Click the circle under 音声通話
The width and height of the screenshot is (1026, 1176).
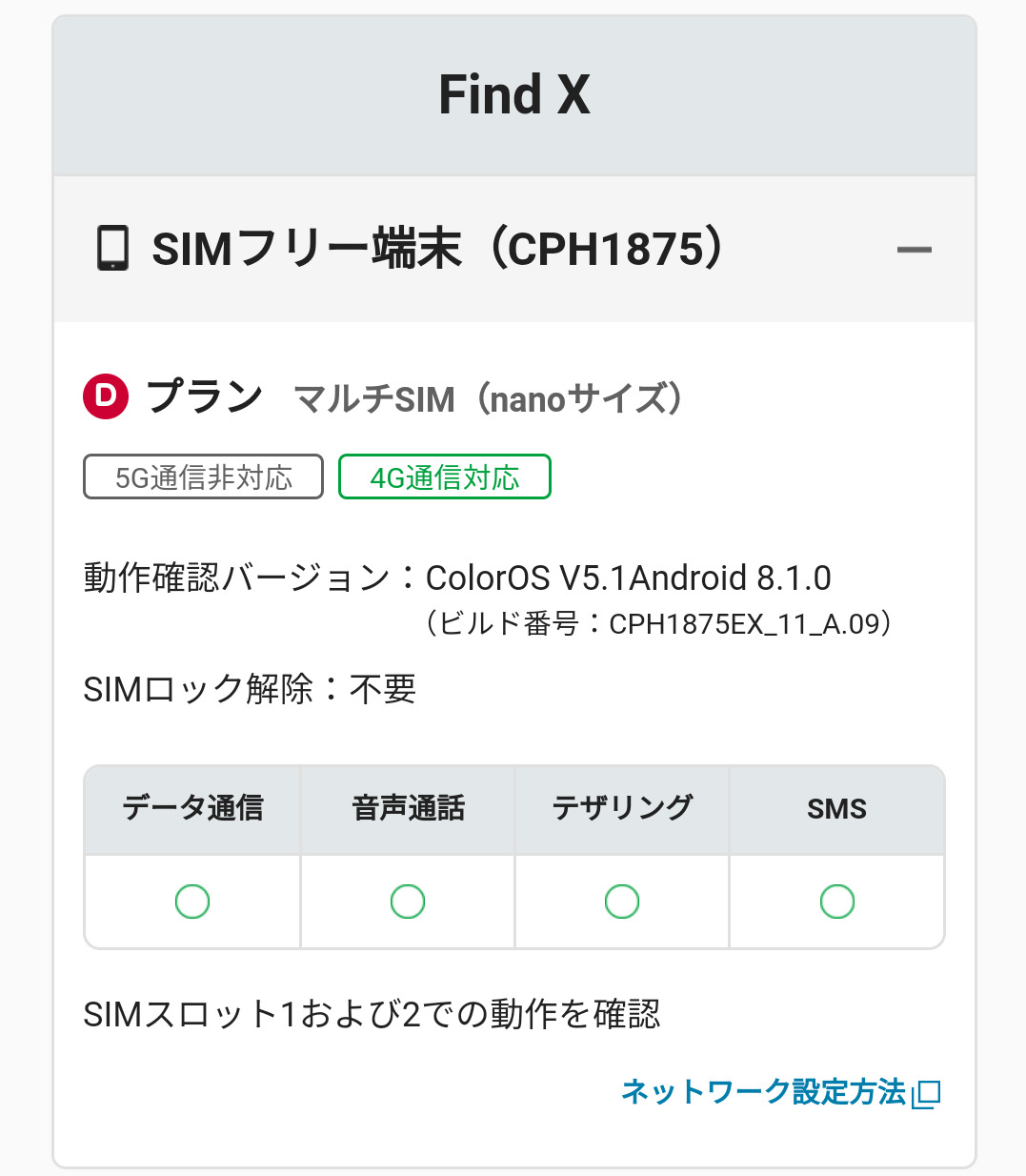[x=408, y=901]
